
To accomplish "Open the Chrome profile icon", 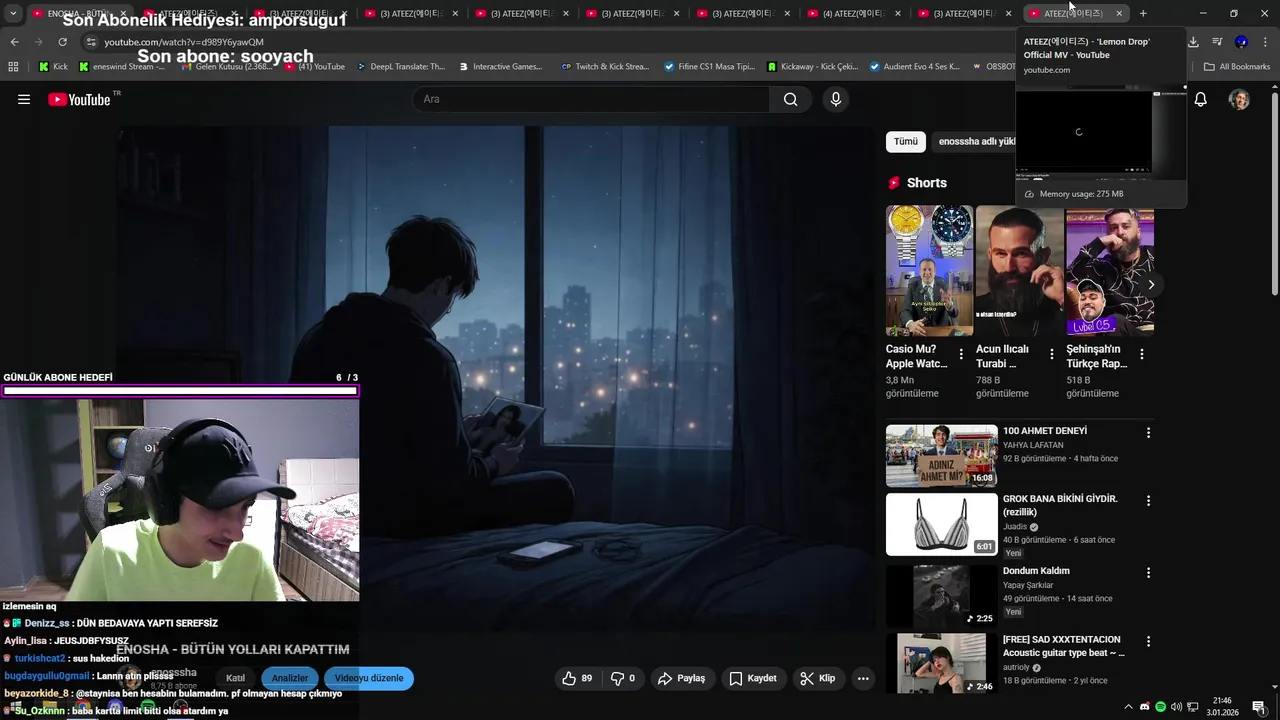I will tap(1241, 42).
